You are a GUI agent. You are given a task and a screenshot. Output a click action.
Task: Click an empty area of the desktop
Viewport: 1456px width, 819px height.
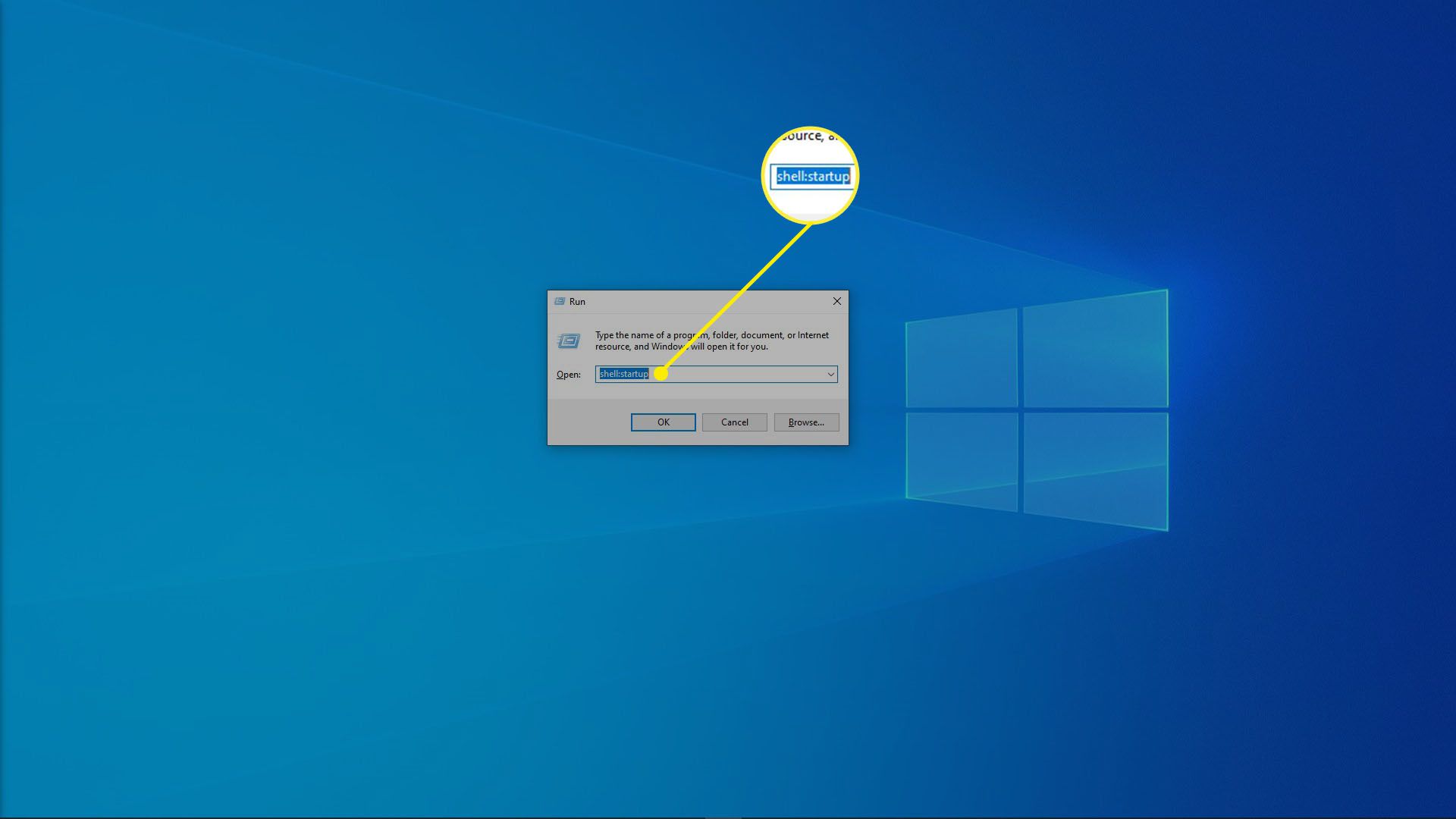pos(303,607)
